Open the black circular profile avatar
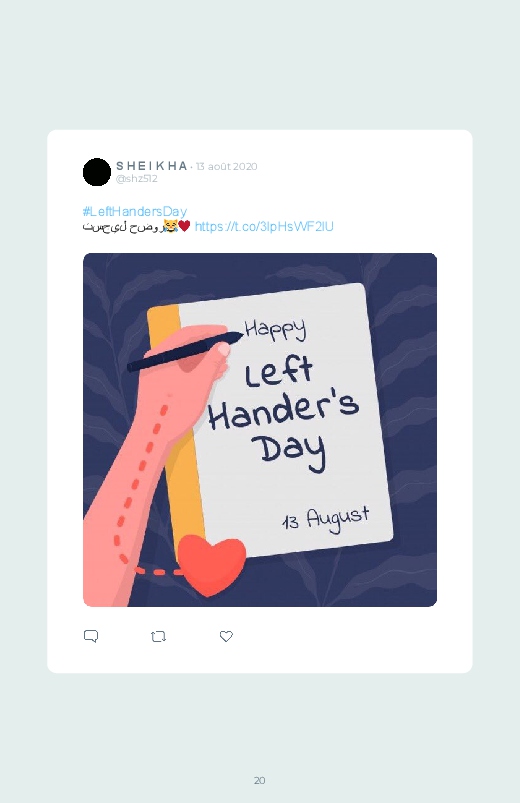The image size is (520, 803). [97, 172]
